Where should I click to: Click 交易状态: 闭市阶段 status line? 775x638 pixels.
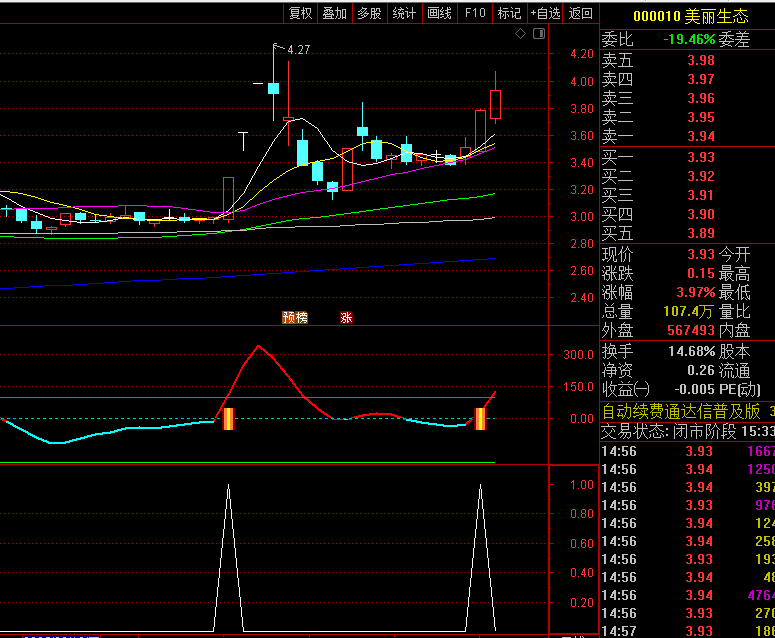click(x=688, y=431)
